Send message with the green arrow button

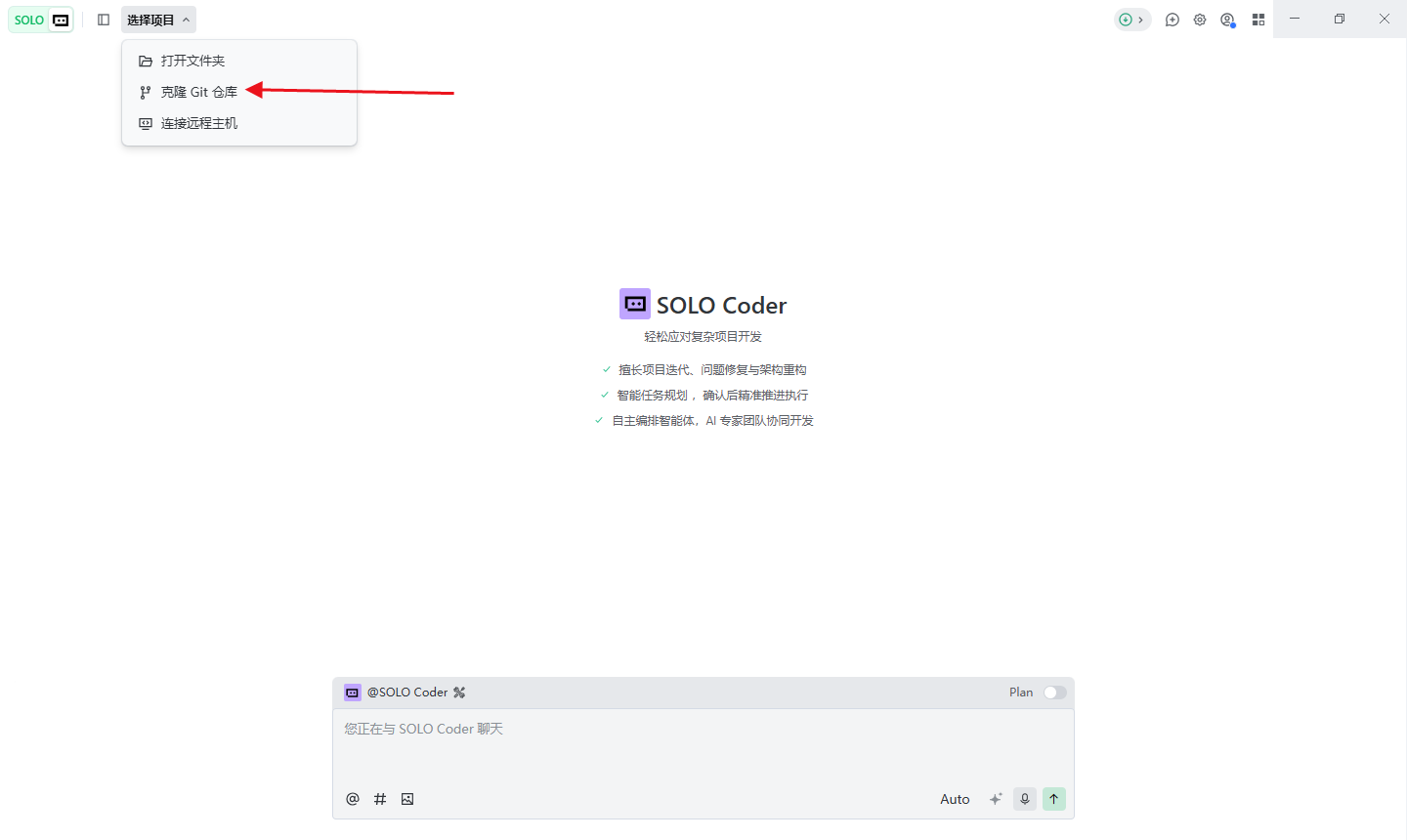[1054, 799]
